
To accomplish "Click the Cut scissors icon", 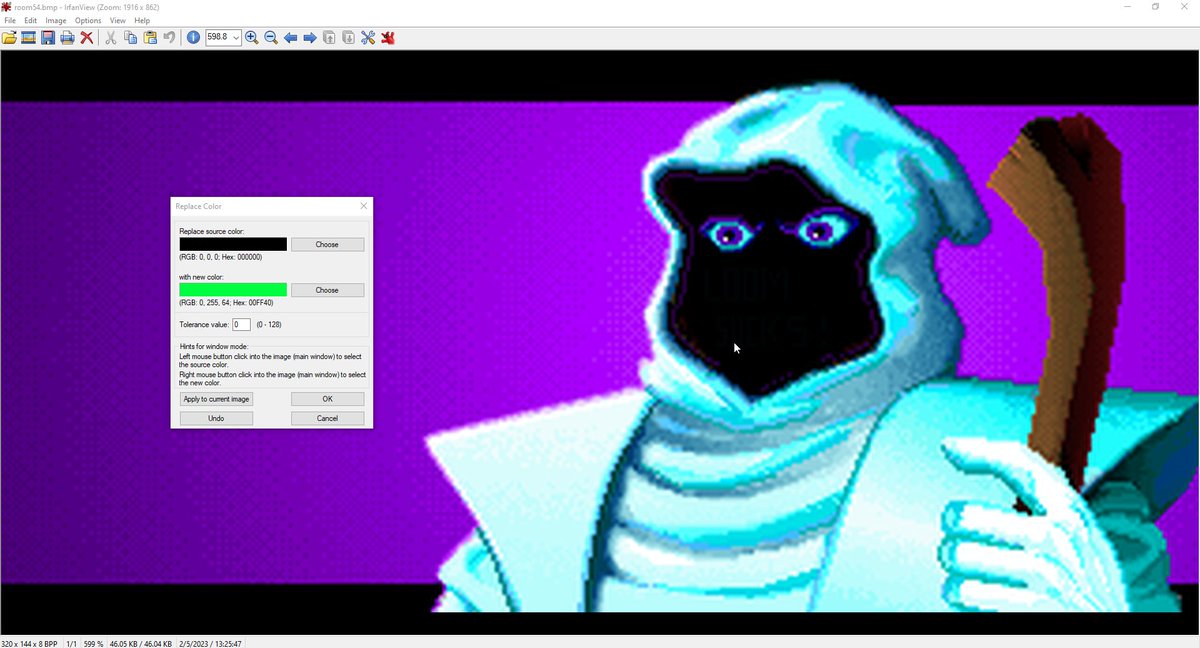I will coord(111,38).
